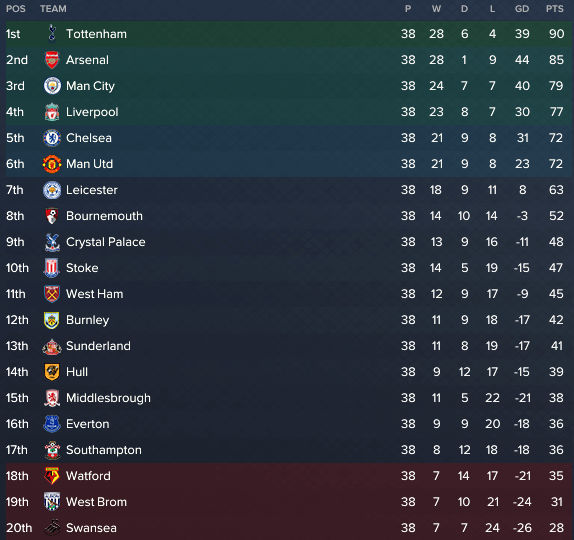574x540 pixels.
Task: Click the Arsenal club badge
Action: (52, 60)
